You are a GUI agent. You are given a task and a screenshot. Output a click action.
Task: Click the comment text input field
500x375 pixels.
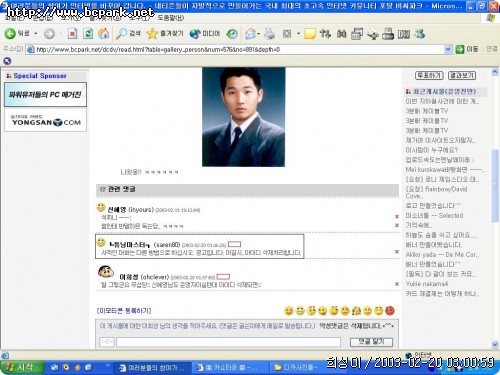click(228, 342)
